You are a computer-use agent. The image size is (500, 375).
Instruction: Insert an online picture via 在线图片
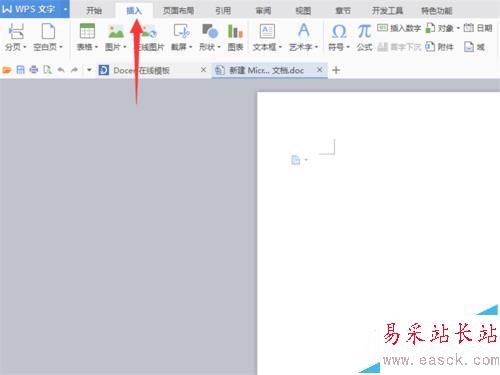point(150,37)
